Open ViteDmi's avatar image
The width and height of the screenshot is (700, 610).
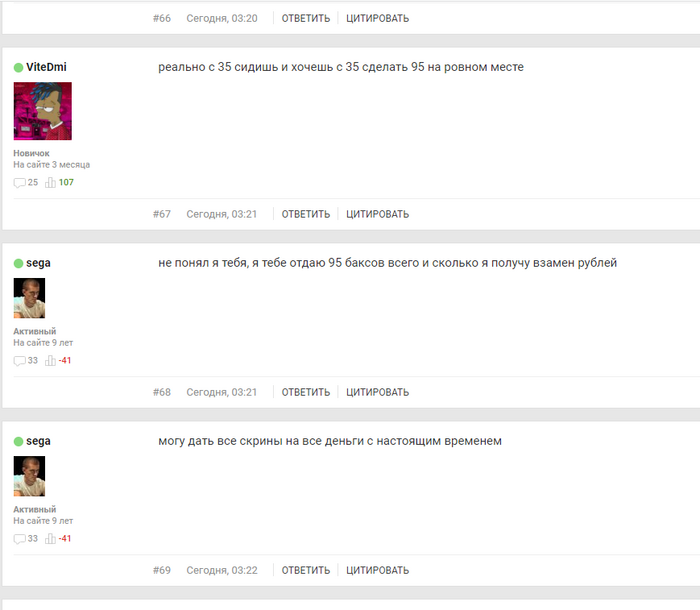click(x=42, y=111)
